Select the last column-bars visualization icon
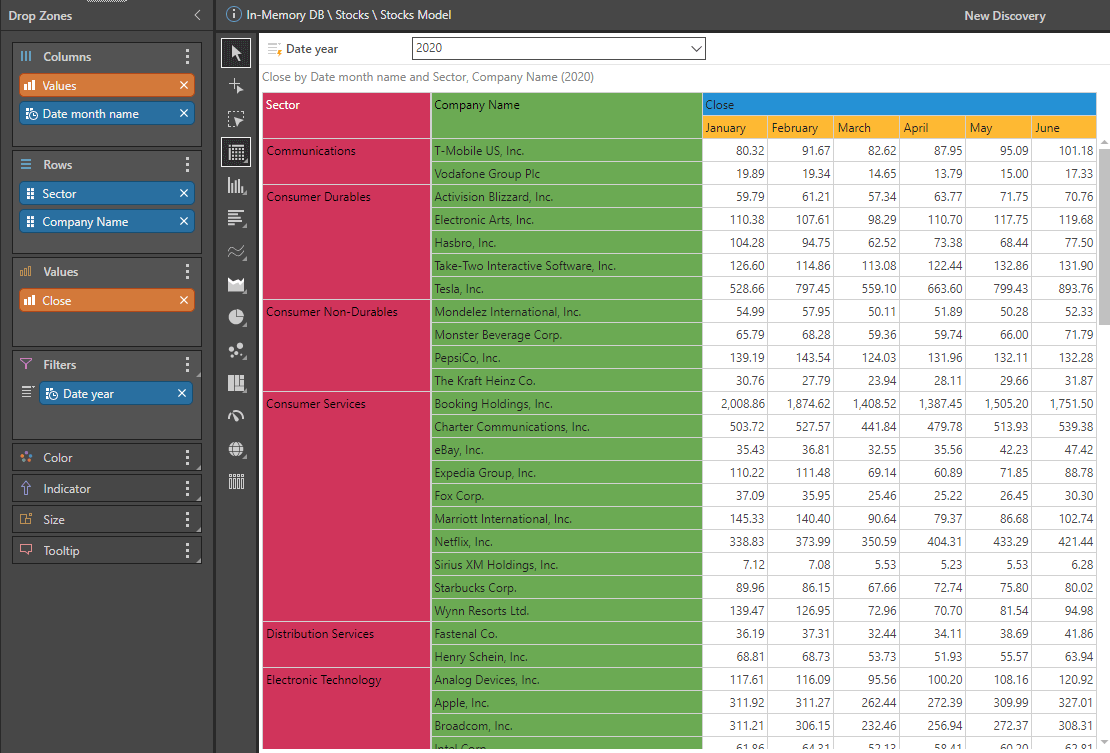 click(236, 482)
